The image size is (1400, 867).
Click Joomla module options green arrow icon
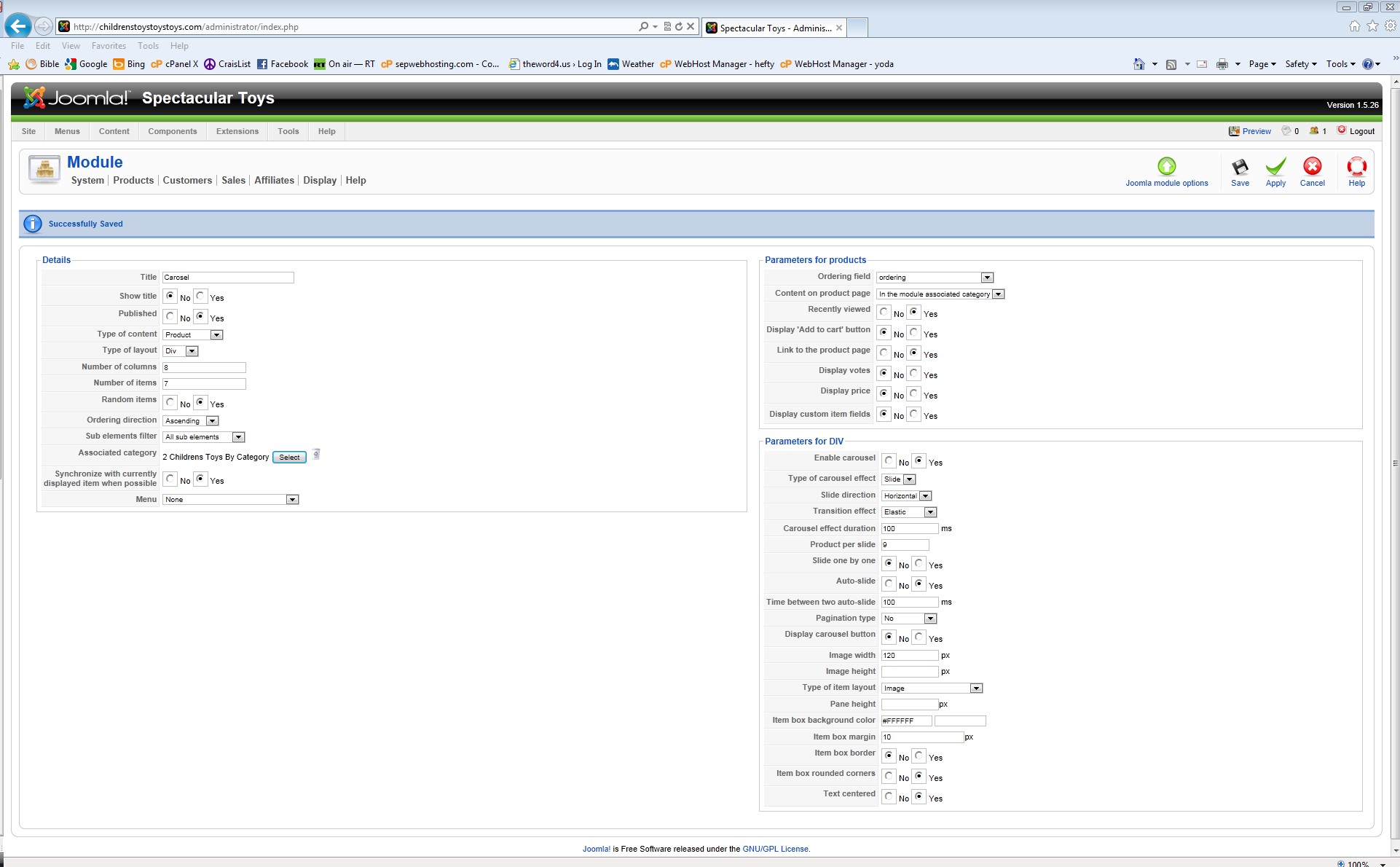(1166, 167)
